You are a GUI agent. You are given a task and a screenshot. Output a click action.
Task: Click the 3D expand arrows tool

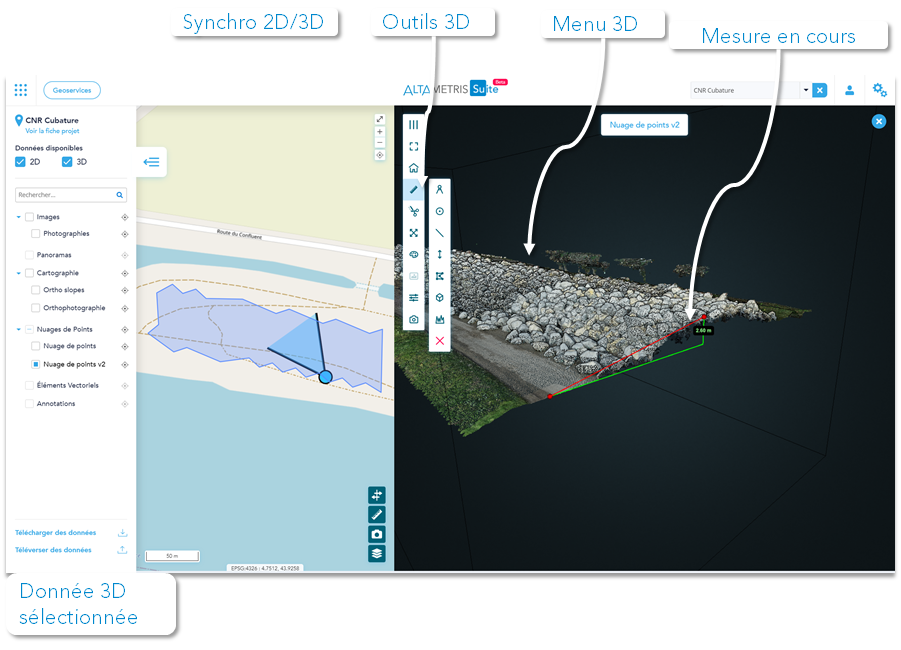tap(414, 233)
